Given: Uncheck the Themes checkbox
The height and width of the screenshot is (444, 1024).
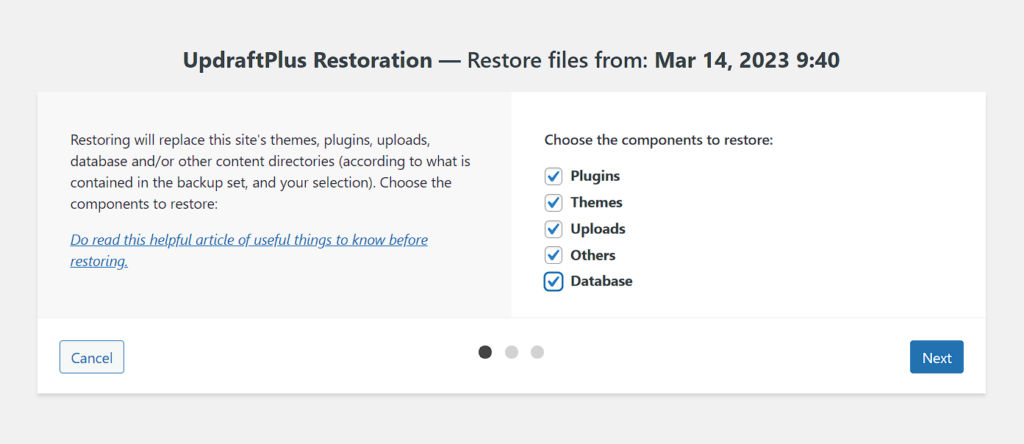Looking at the screenshot, I should coord(553,202).
